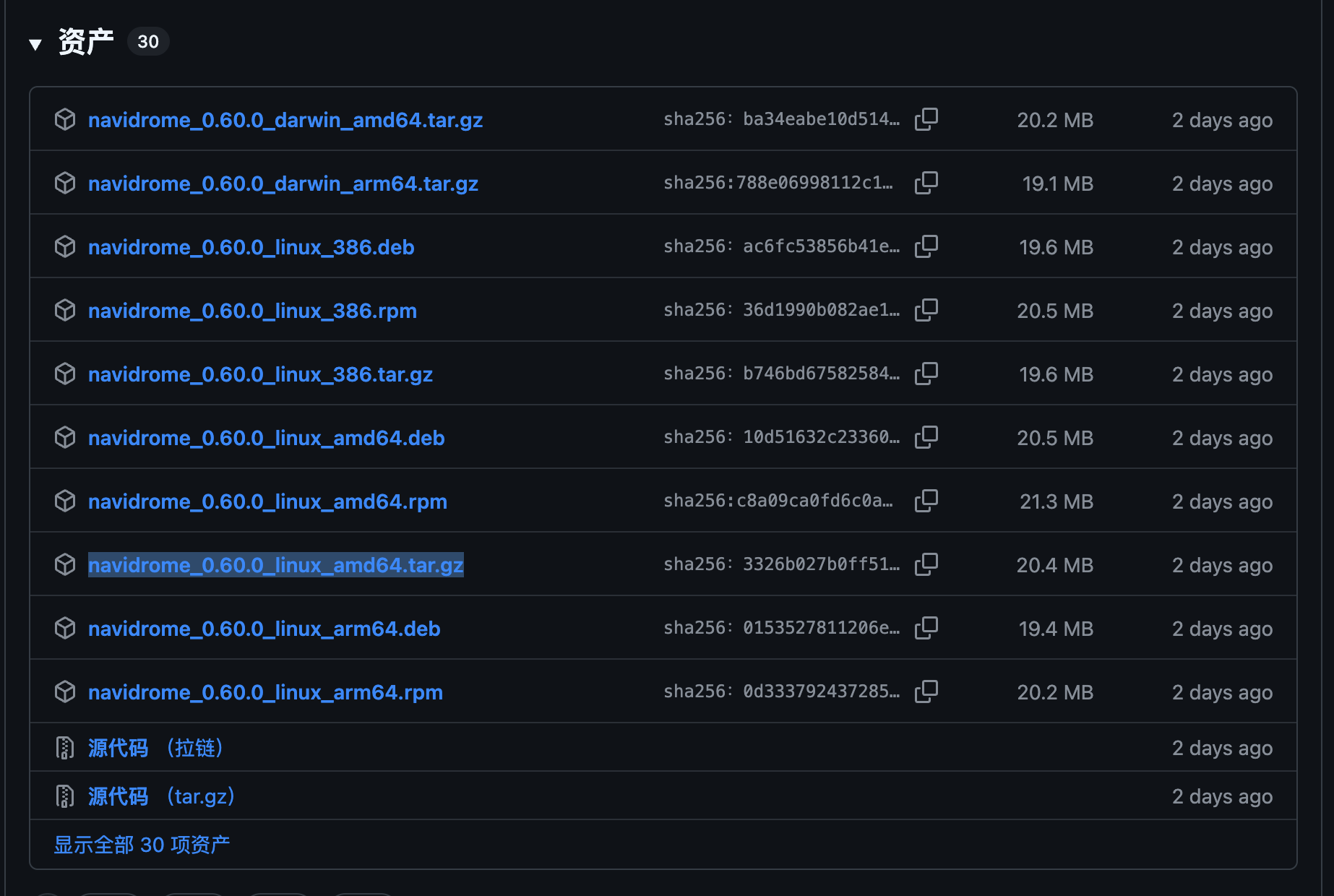This screenshot has width=1334, height=896.
Task: Show all assets via 显示全部 30 项资产
Action: pyautogui.click(x=142, y=845)
